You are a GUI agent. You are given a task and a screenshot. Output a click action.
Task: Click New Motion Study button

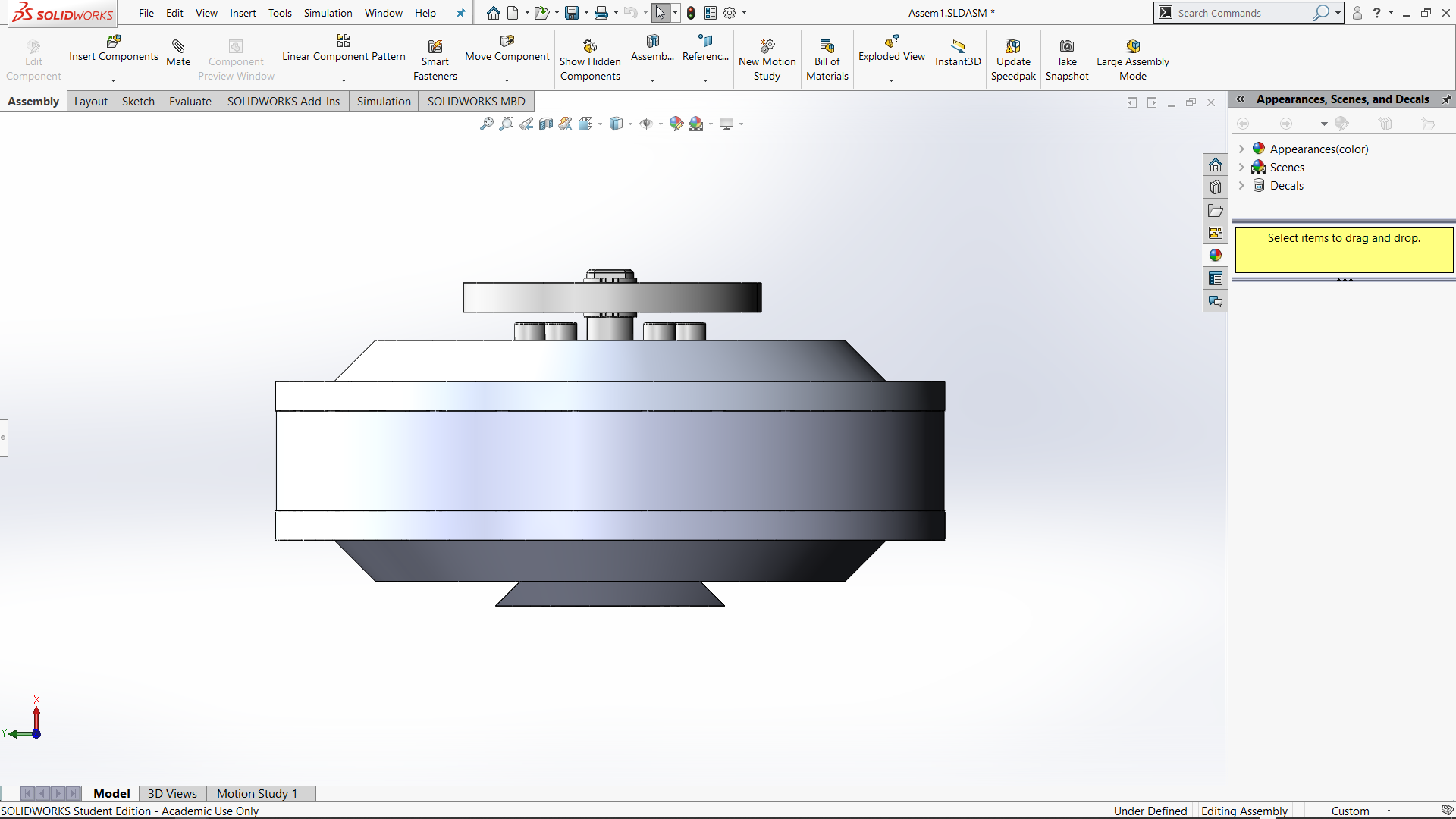point(767,47)
